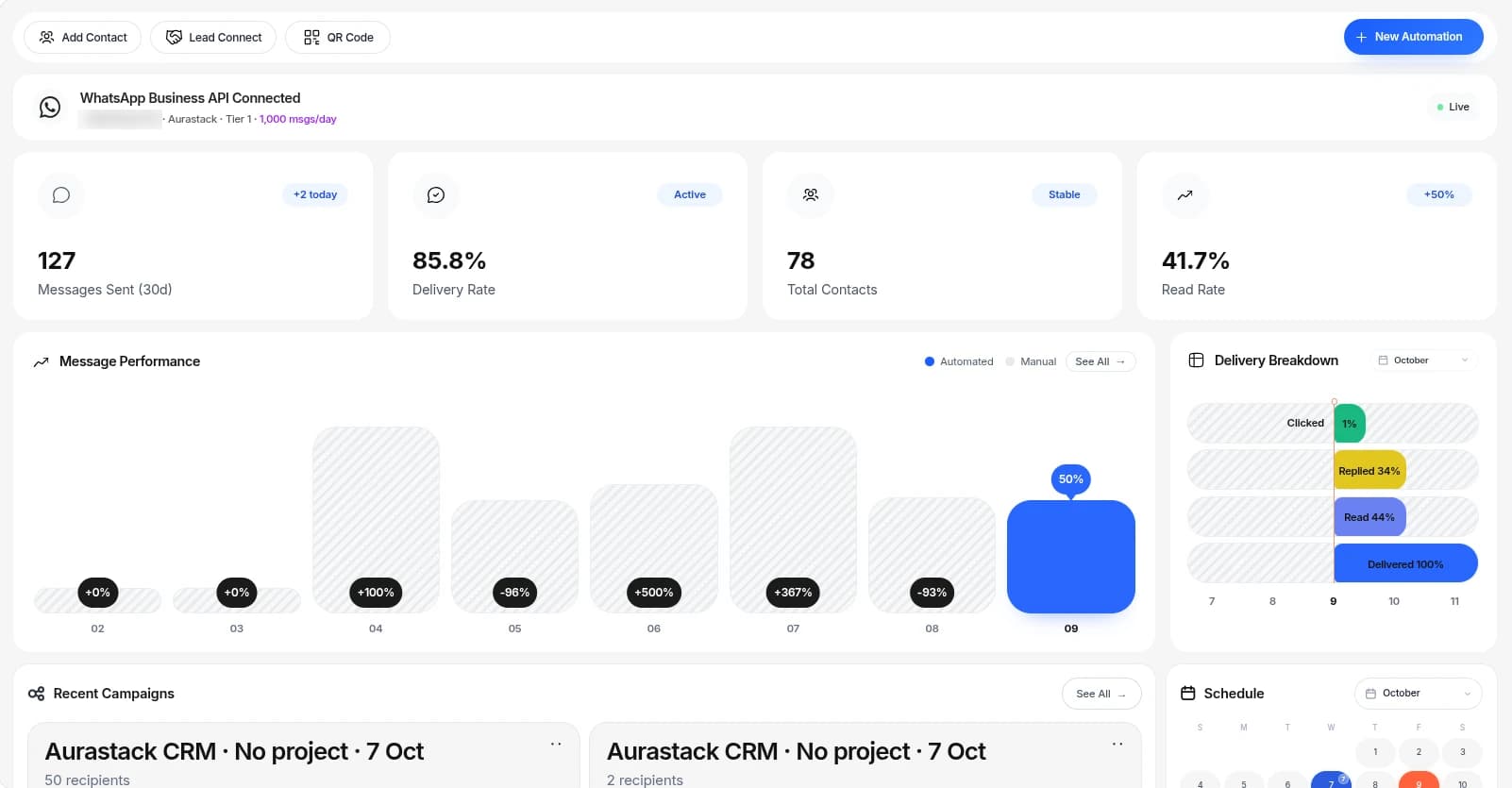Image resolution: width=1512 pixels, height=788 pixels.
Task: Select date 3 in Schedule calendar
Action: click(x=1463, y=752)
